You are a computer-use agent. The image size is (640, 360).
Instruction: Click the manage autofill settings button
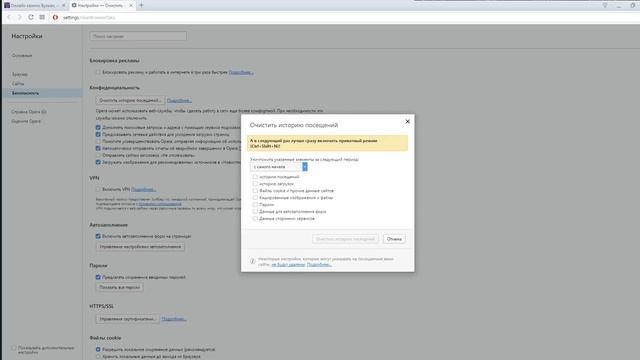pyautogui.click(x=140, y=247)
